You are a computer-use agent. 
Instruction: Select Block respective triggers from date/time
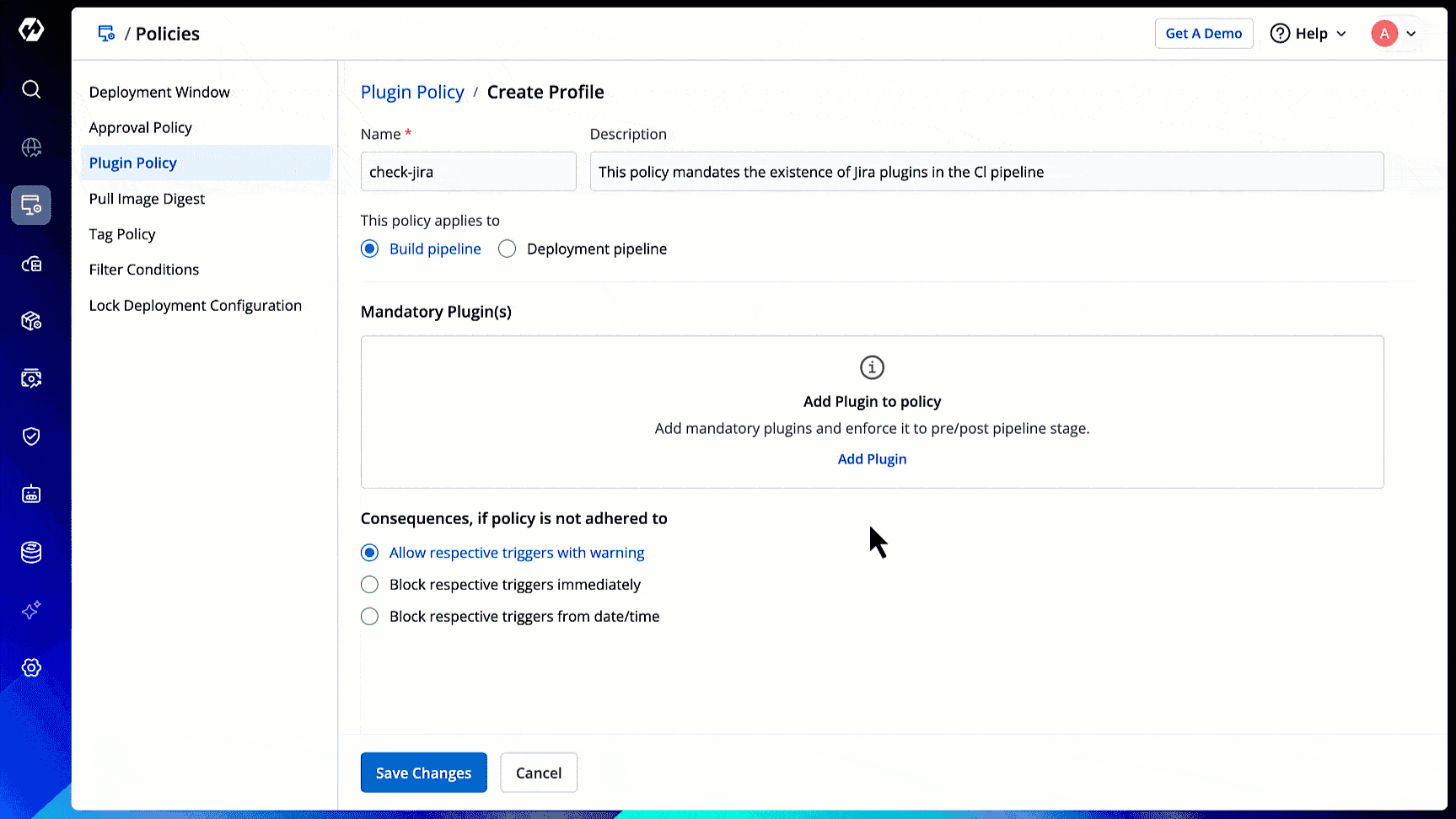(x=370, y=617)
